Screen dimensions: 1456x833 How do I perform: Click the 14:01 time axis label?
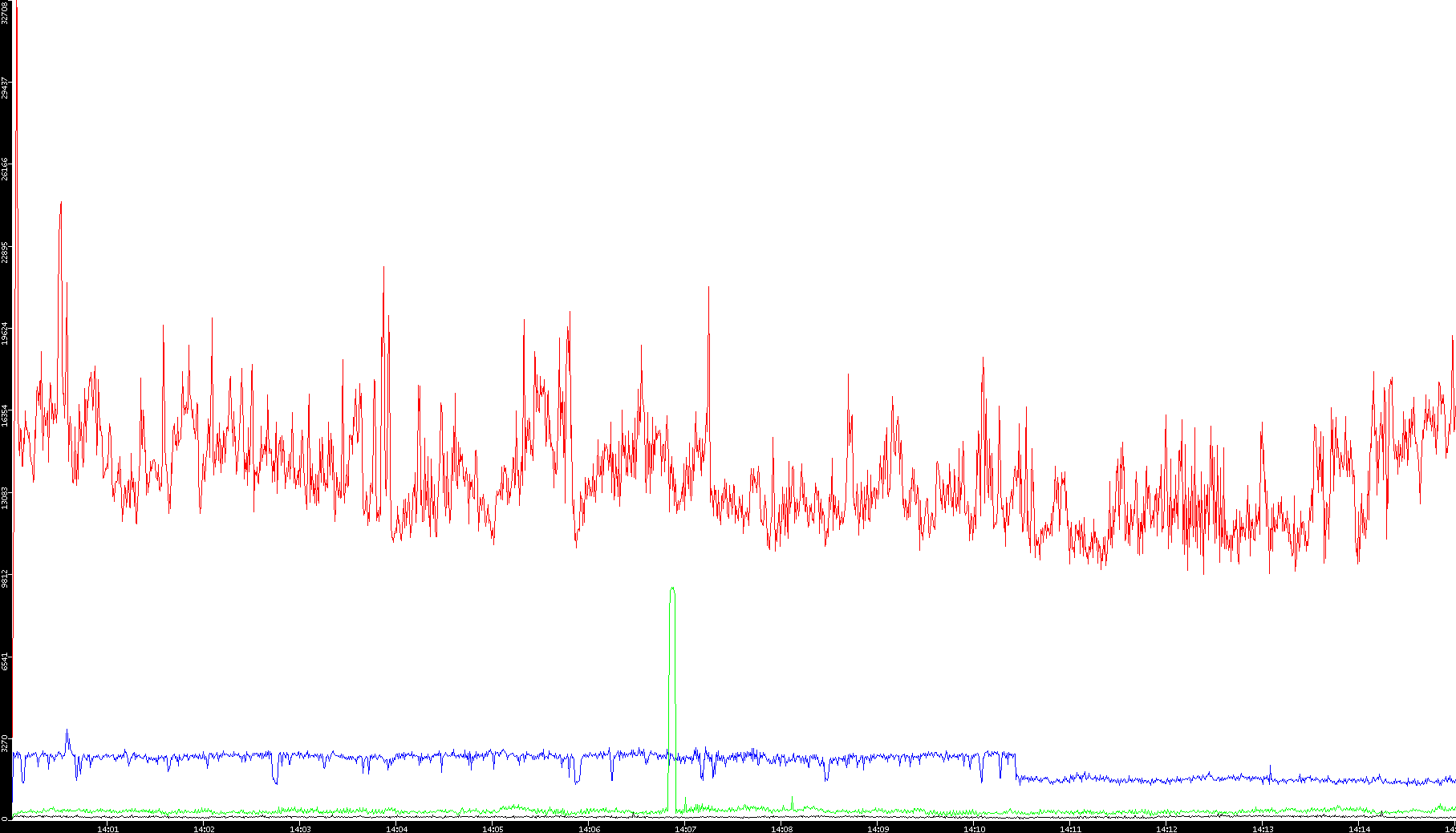pos(108,829)
